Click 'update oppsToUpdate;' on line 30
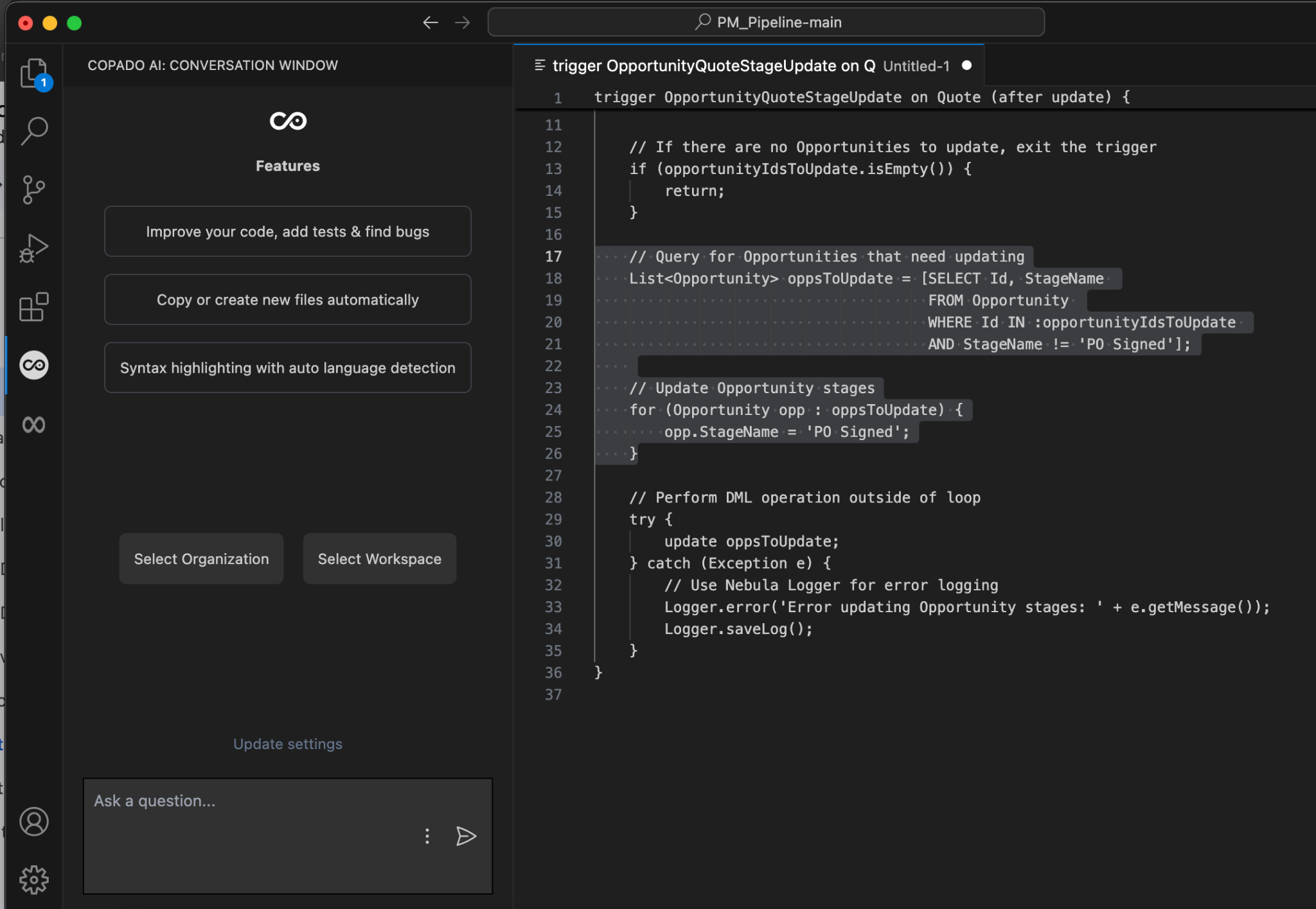The height and width of the screenshot is (909, 1316). (752, 542)
